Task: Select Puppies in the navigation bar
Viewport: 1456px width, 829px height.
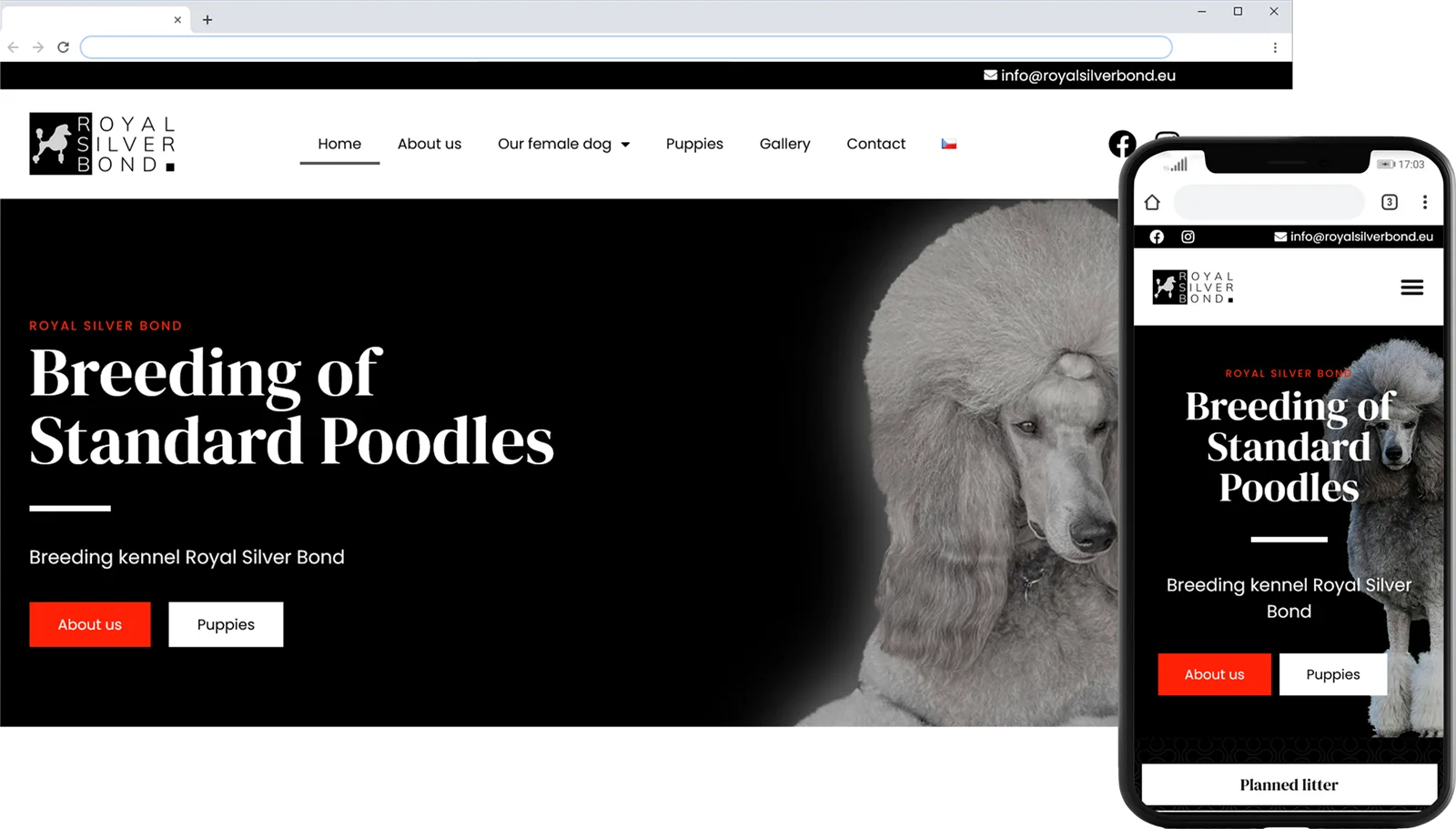Action: coord(694,144)
